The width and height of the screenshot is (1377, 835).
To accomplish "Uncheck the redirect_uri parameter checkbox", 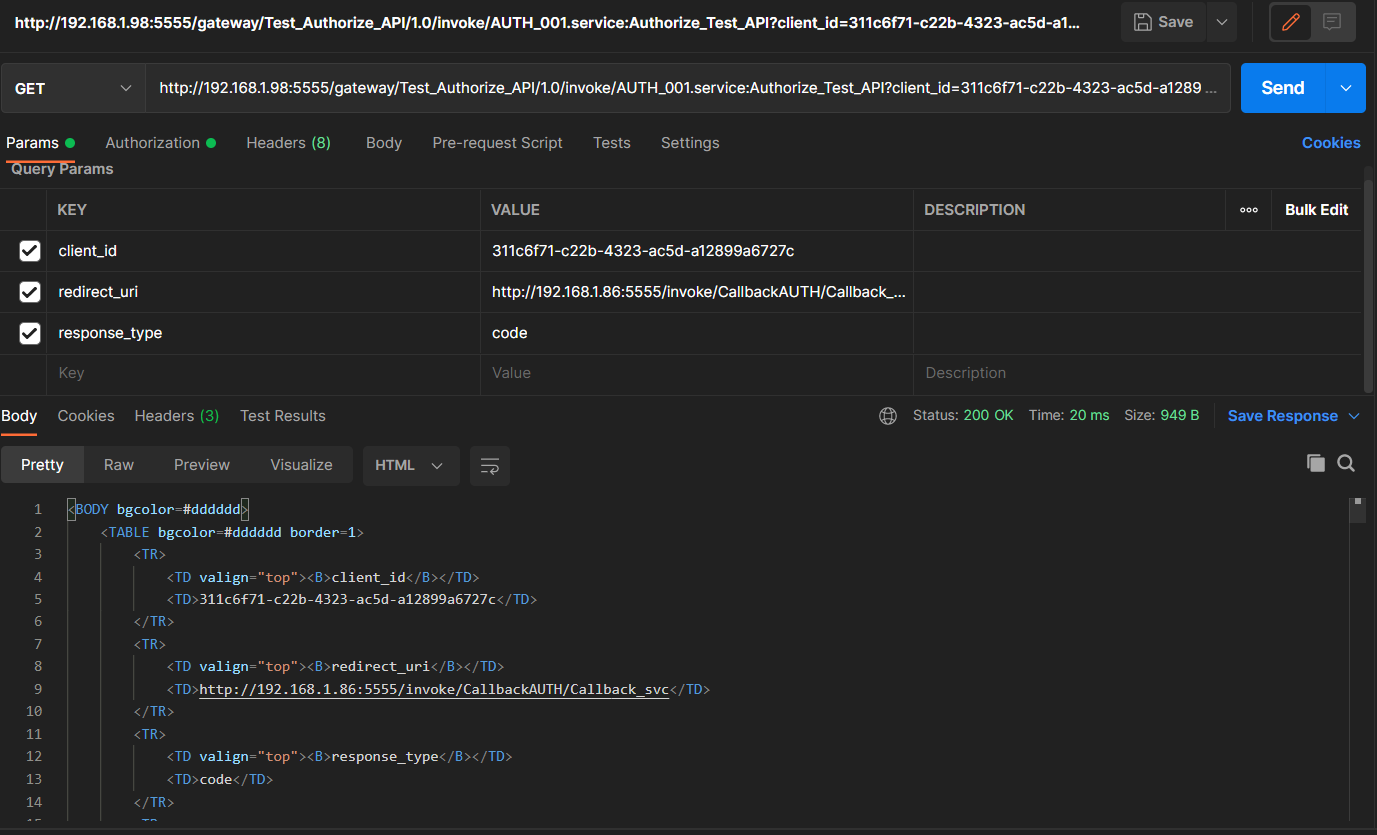I will coord(30,292).
